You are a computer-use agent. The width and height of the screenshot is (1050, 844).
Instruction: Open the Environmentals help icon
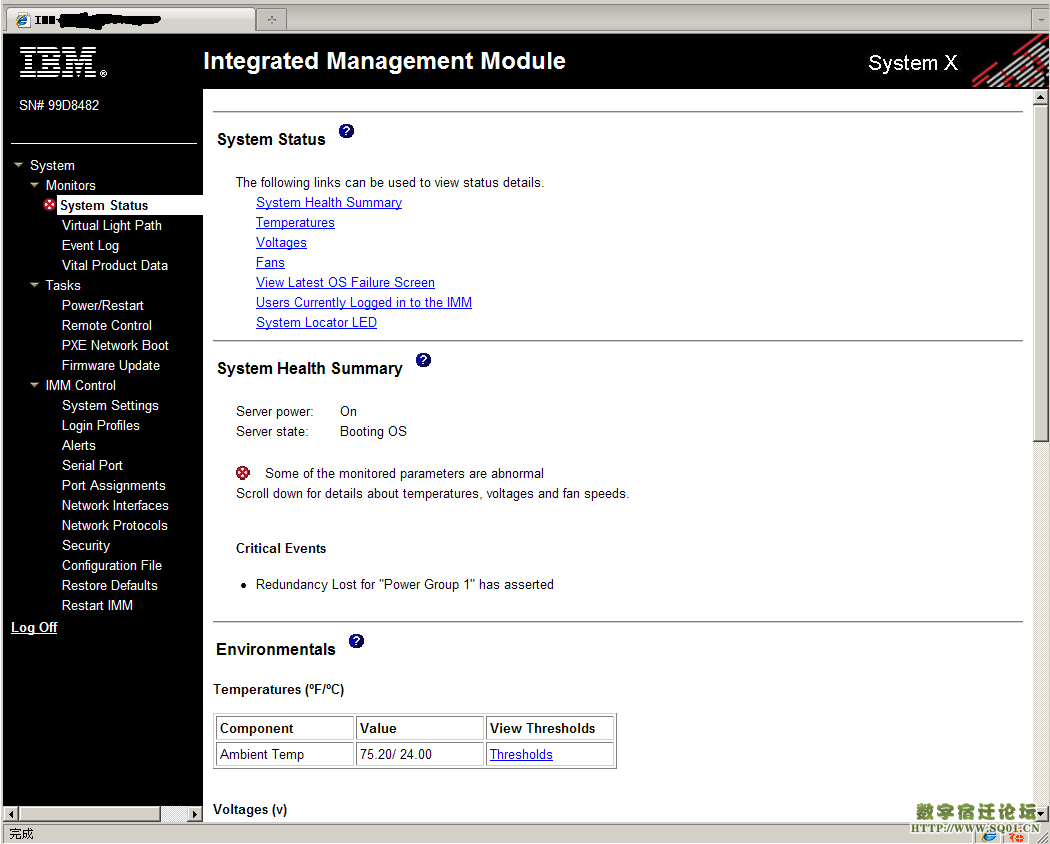(x=356, y=641)
